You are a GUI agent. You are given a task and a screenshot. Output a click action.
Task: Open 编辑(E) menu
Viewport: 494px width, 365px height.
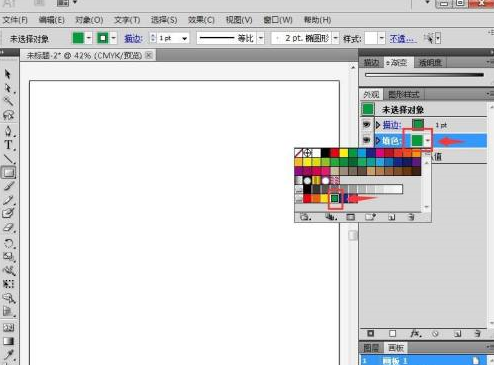coord(51,20)
